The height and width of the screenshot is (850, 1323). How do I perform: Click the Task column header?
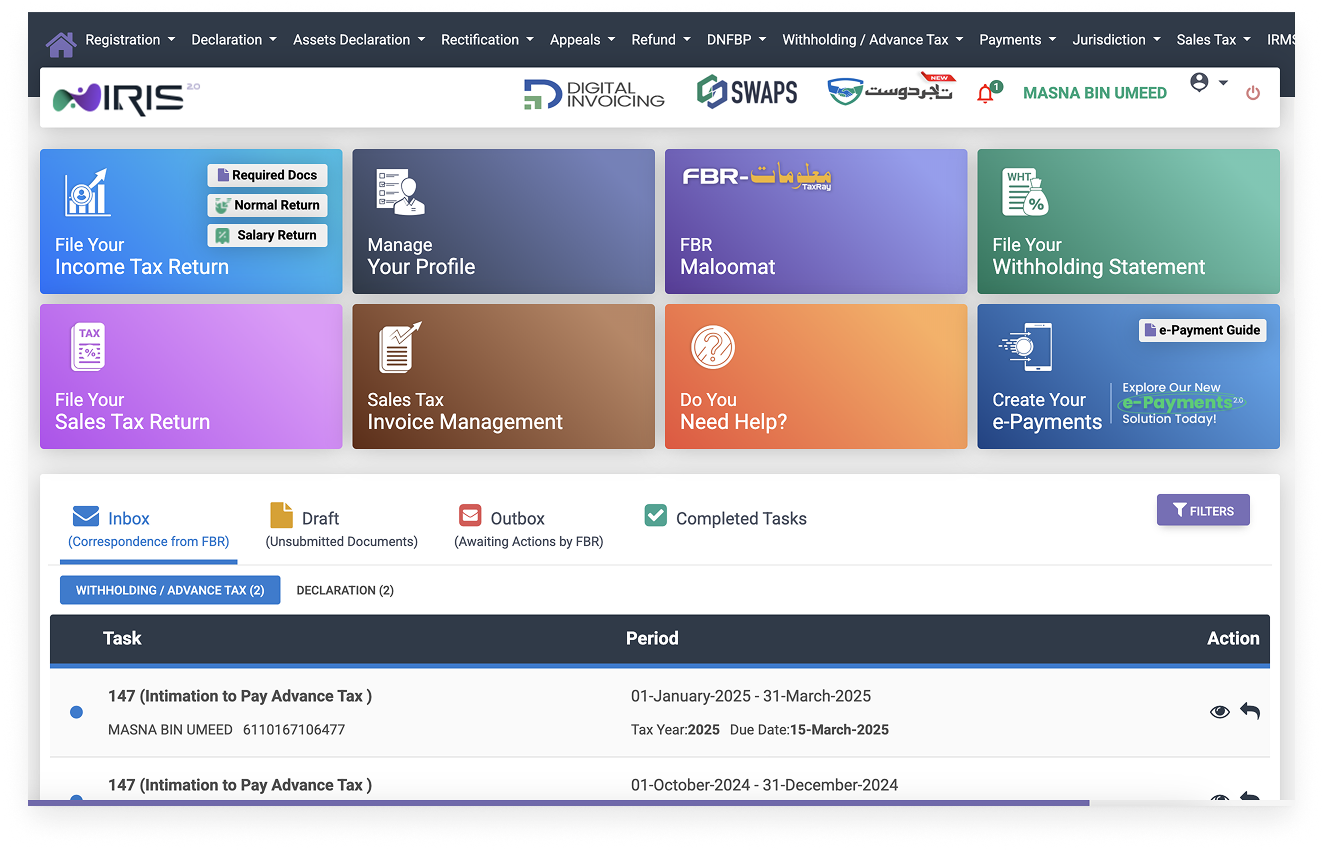(x=122, y=638)
